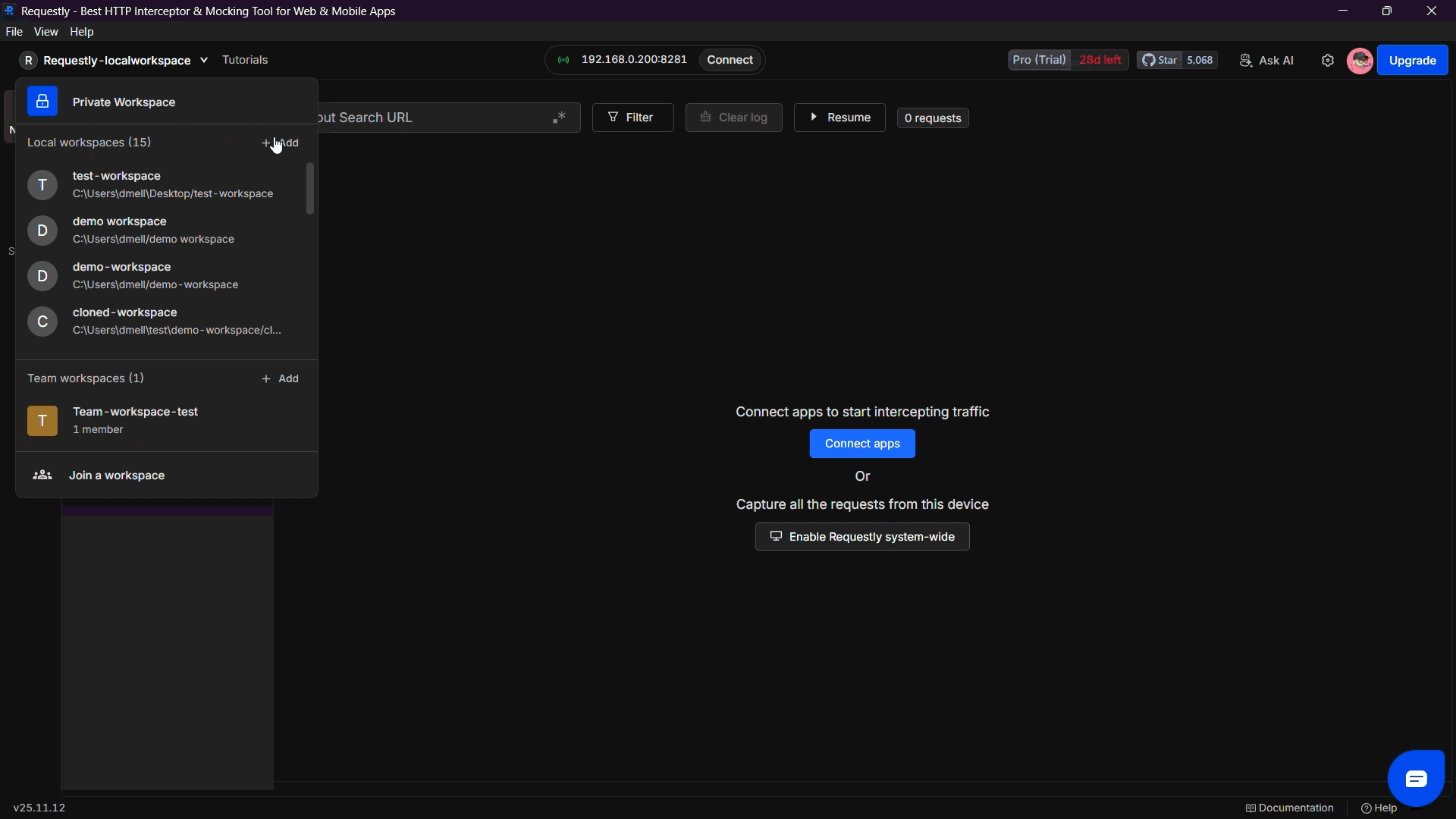The height and width of the screenshot is (819, 1456).
Task: Toggle regex icon in search field
Action: 560,118
